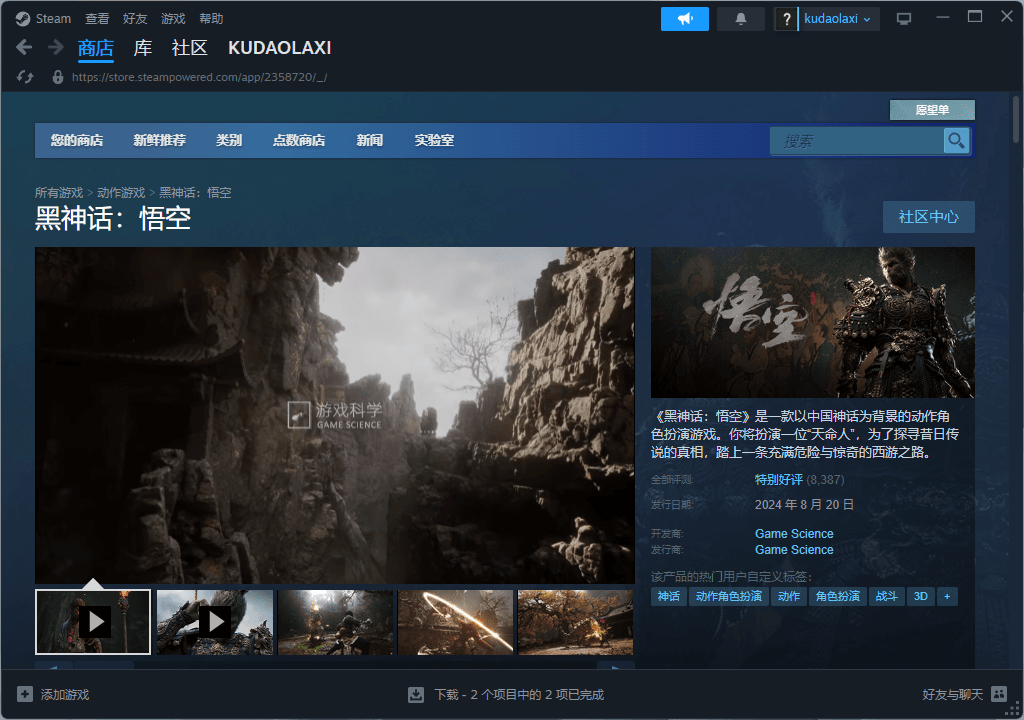This screenshot has height=720, width=1024.
Task: Expand the kudaolaxi account dropdown
Action: coord(838,19)
